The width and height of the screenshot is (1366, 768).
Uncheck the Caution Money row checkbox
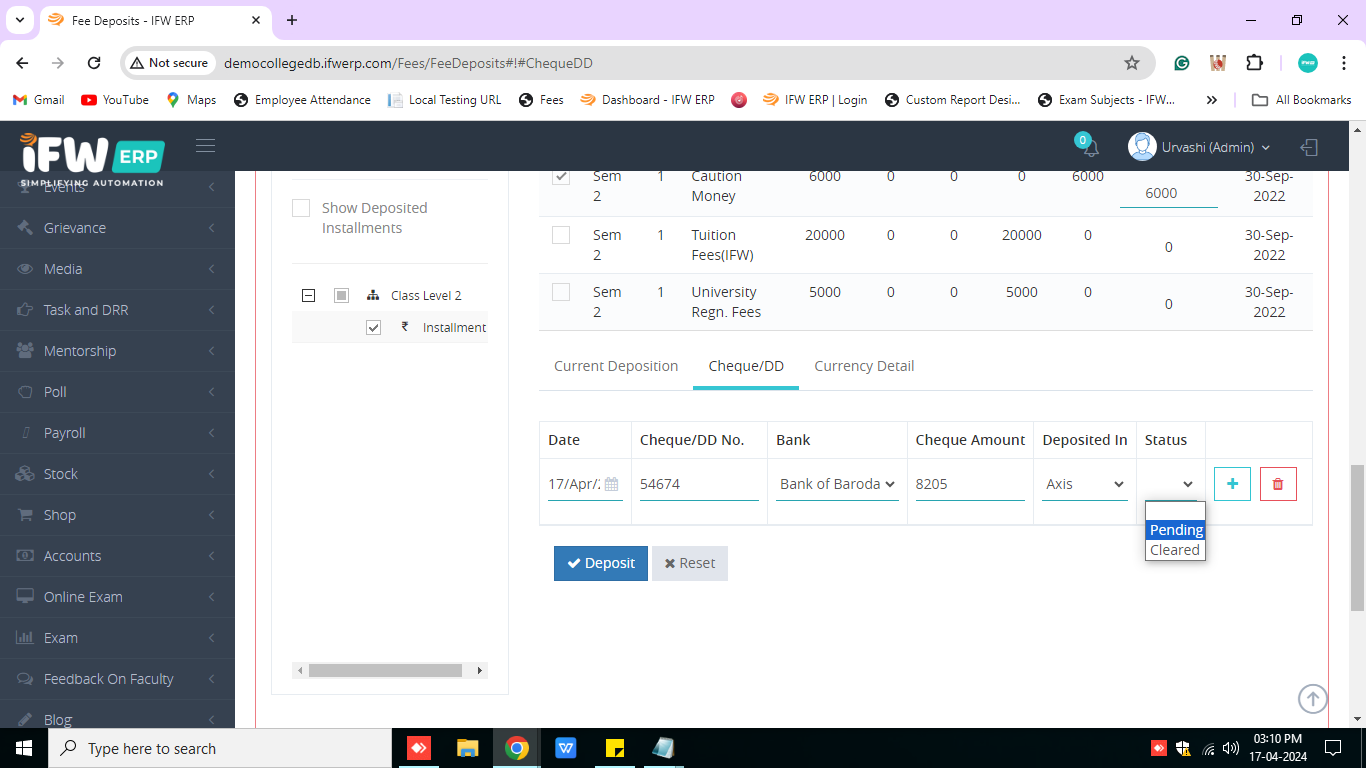[x=561, y=177]
